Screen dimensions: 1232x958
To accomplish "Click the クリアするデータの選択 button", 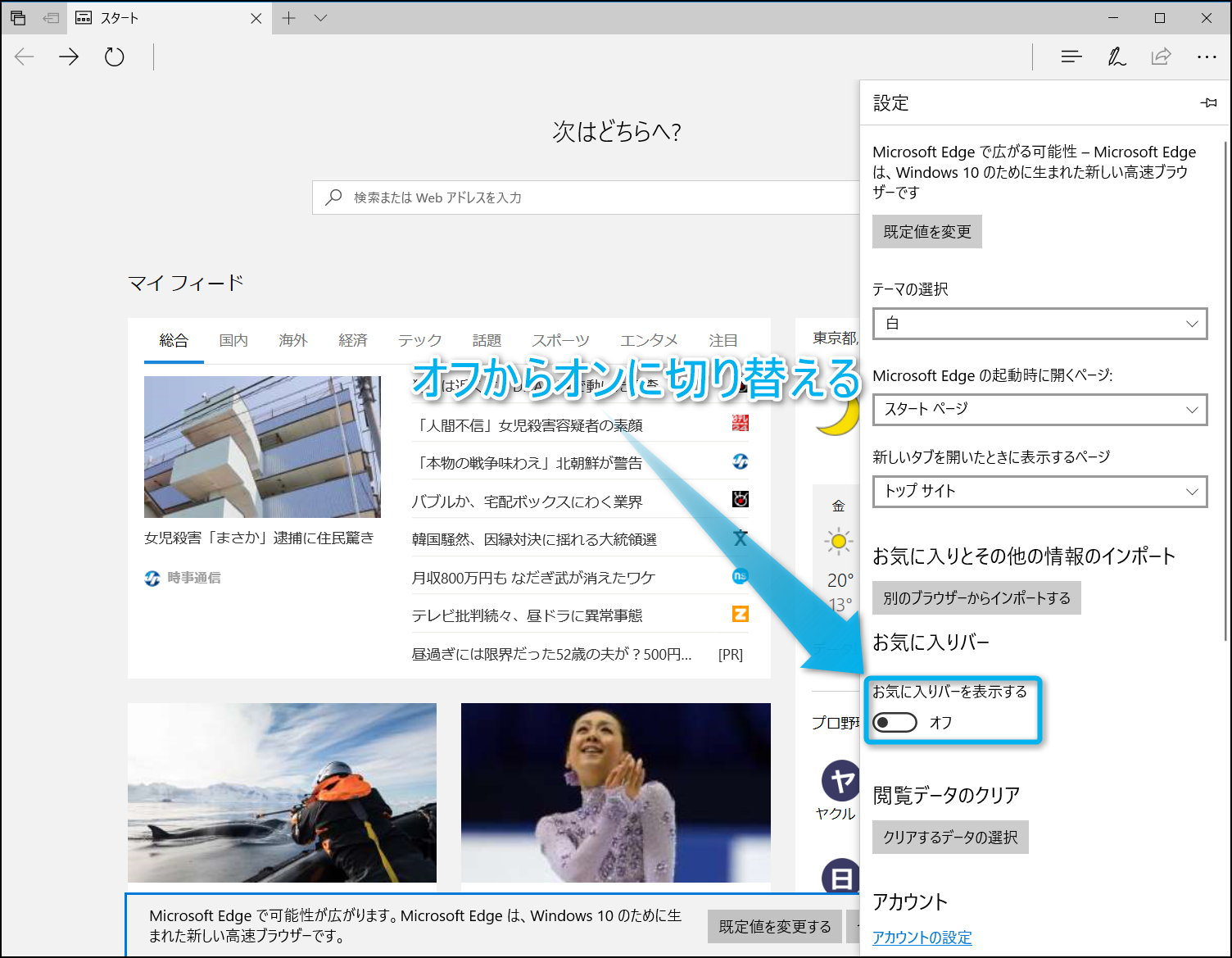I will 949,838.
